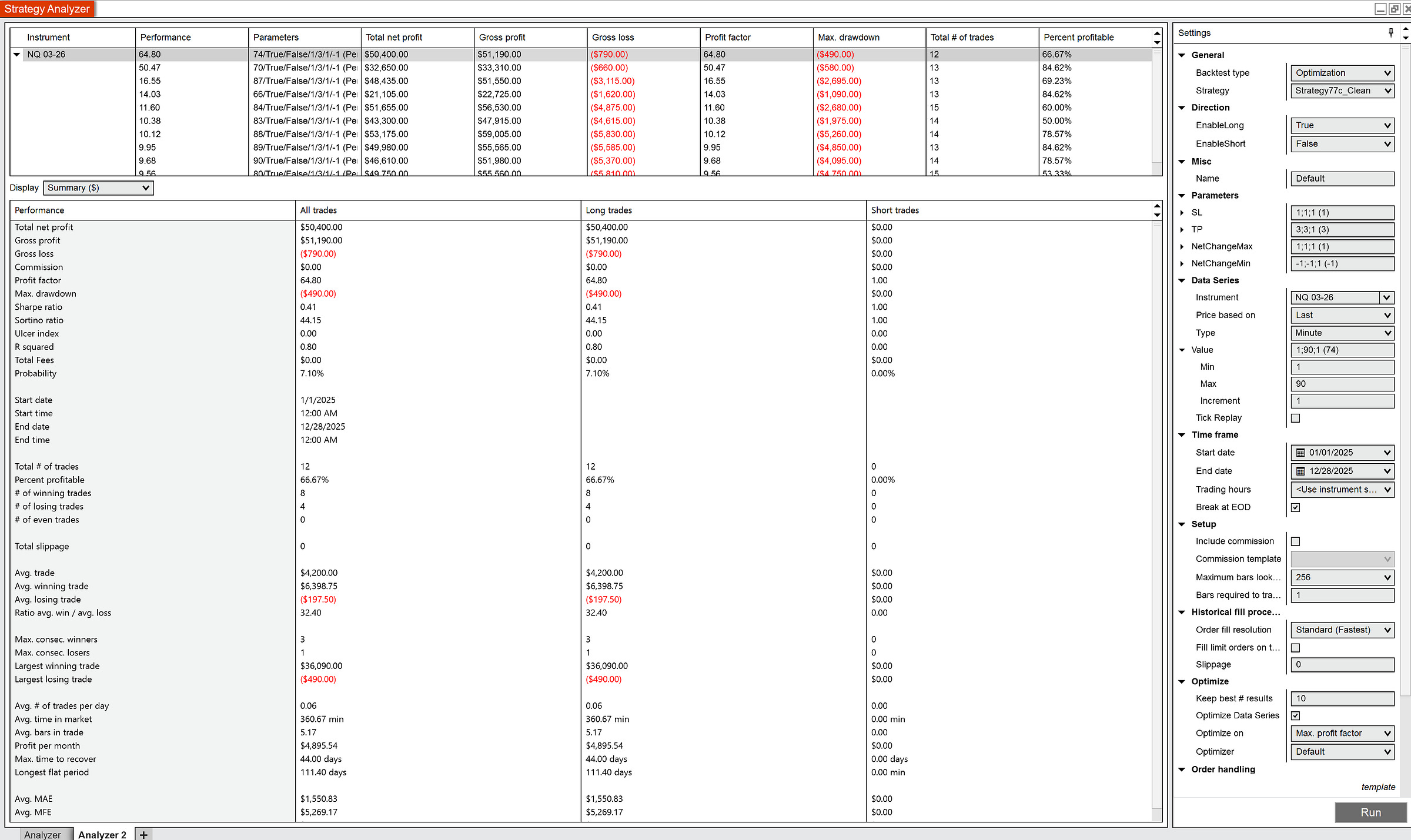Click the Settings panel pin icon
The image size is (1411, 840).
tap(1391, 33)
